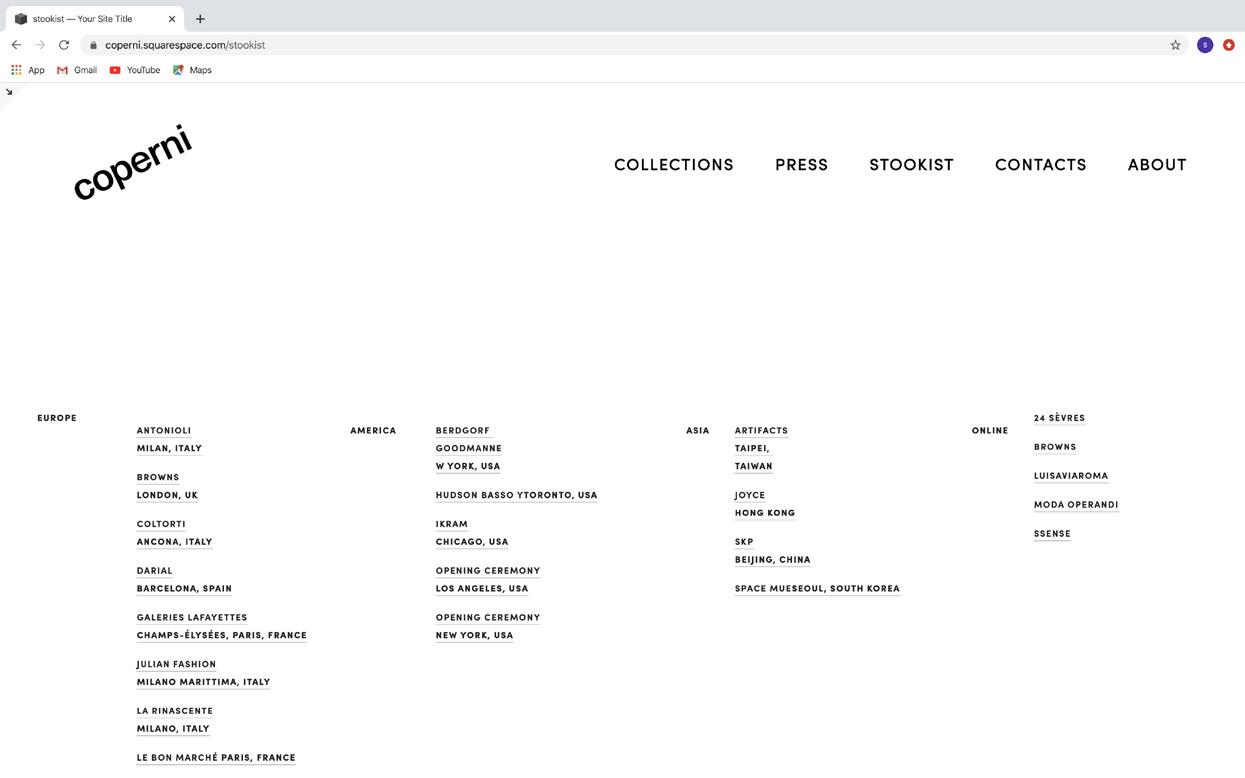Open the Antonioli stockist link

pos(164,431)
